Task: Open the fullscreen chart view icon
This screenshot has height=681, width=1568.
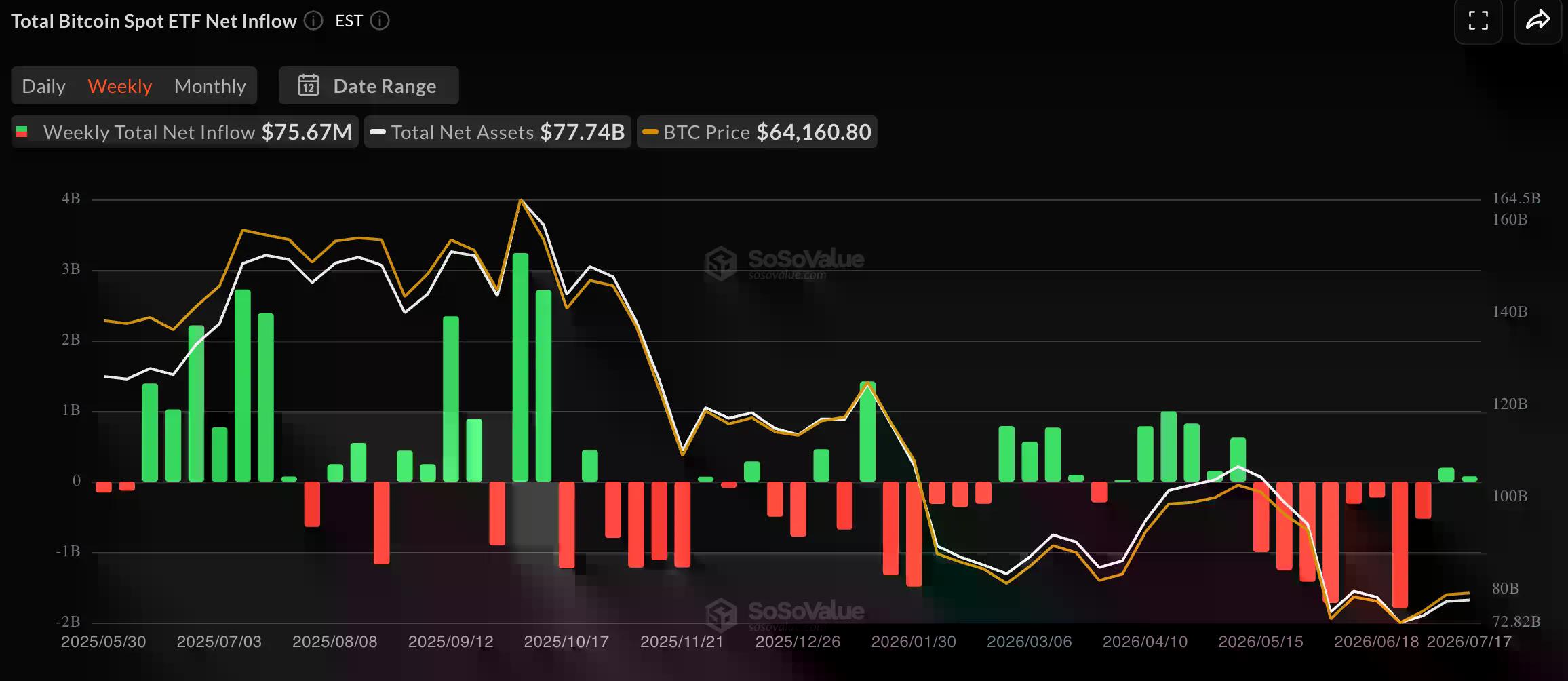Action: pyautogui.click(x=1478, y=20)
